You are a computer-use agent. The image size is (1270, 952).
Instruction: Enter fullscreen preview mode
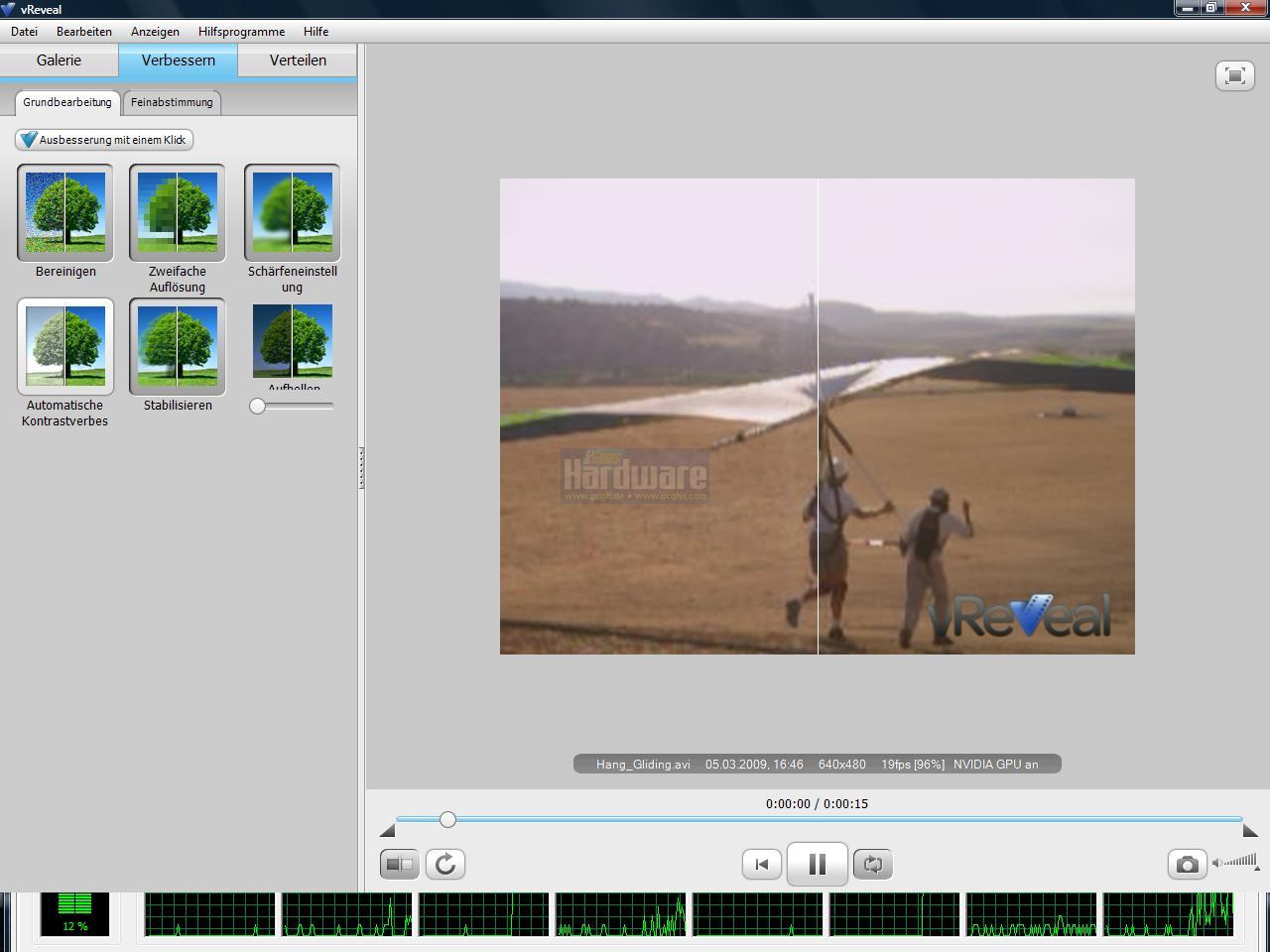coord(1235,75)
